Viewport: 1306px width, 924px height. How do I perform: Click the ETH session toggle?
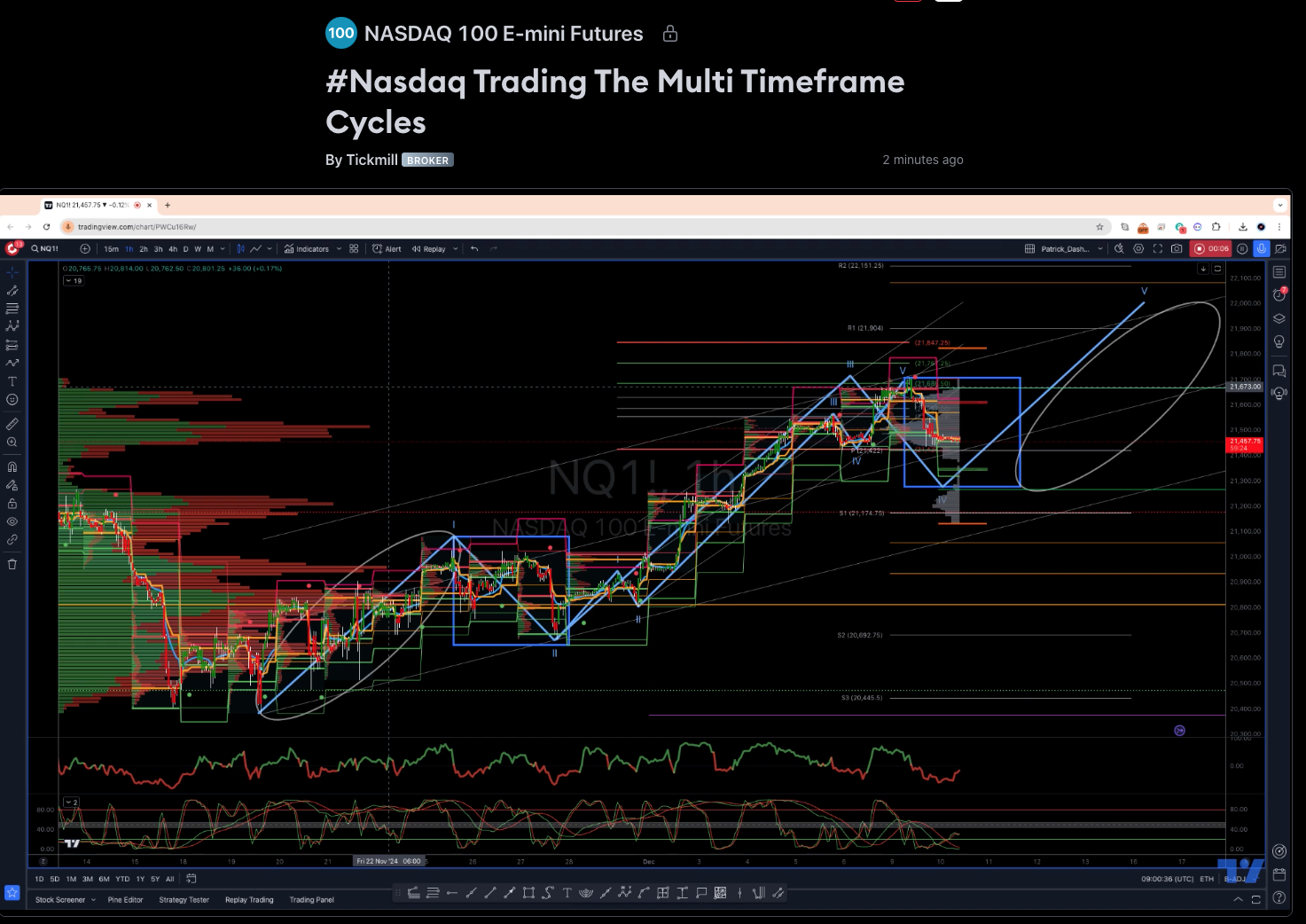click(x=1207, y=879)
